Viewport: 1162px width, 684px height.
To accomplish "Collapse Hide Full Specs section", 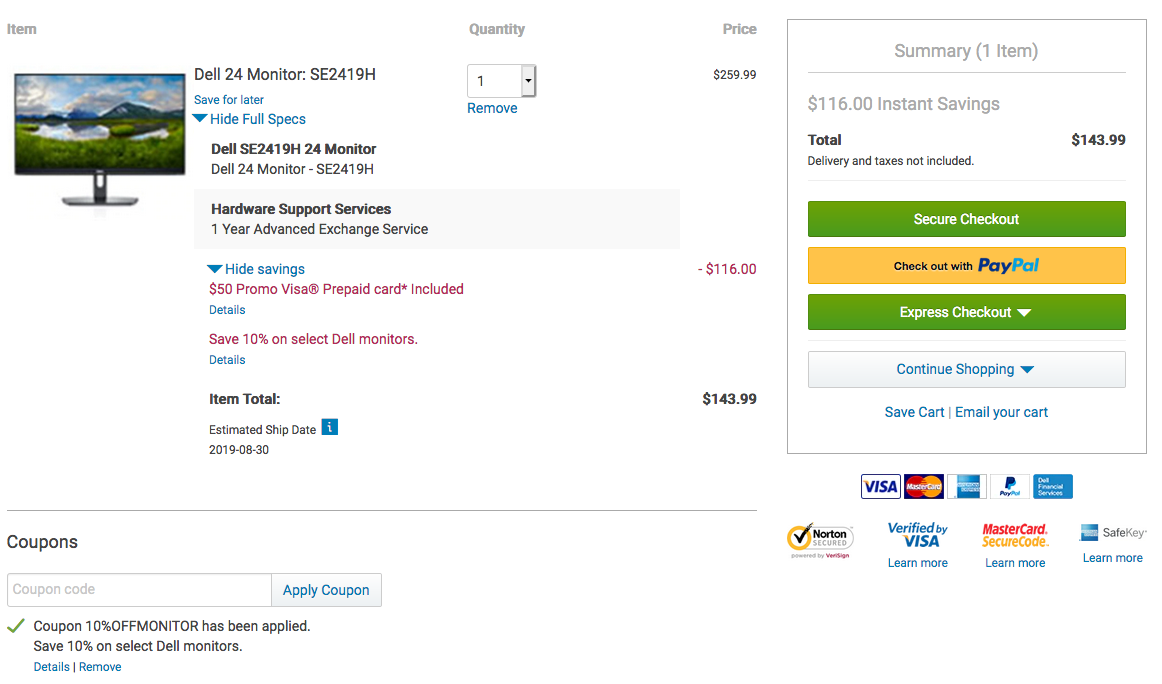I will (x=249, y=119).
